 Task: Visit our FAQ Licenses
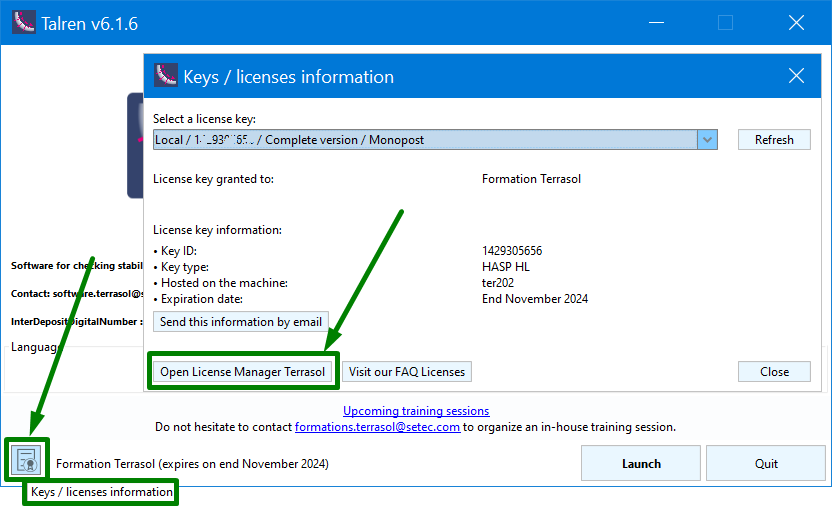pyautogui.click(x=407, y=372)
